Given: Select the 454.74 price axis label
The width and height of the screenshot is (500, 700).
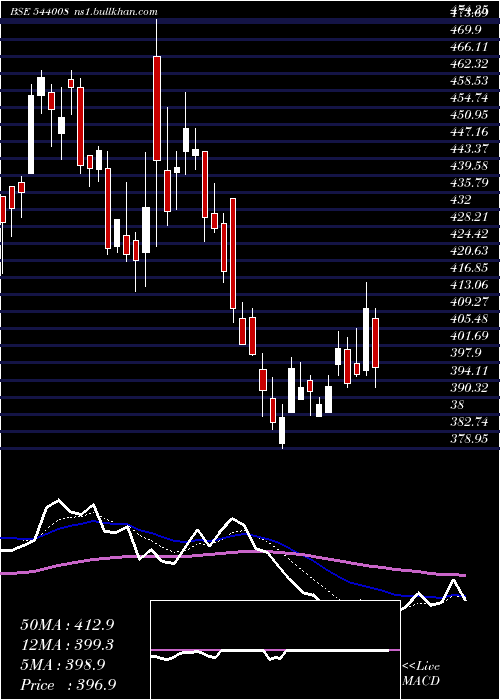Looking at the screenshot, I should coord(469,98).
